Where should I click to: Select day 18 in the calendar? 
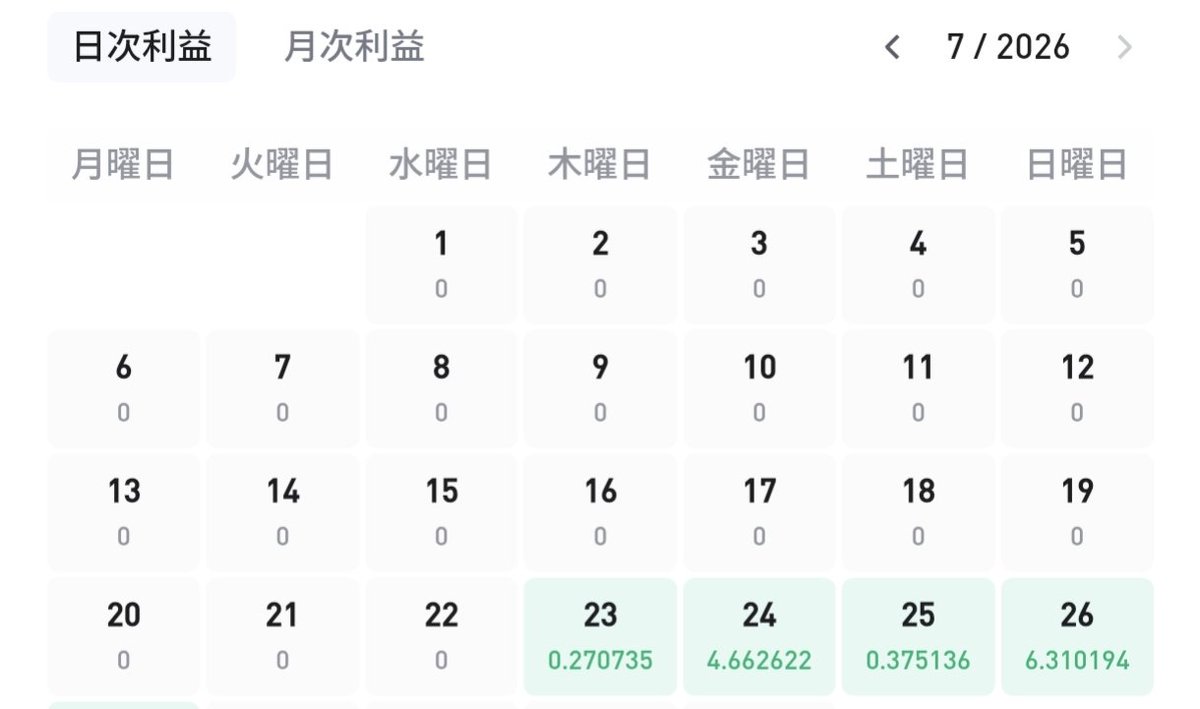pos(918,513)
